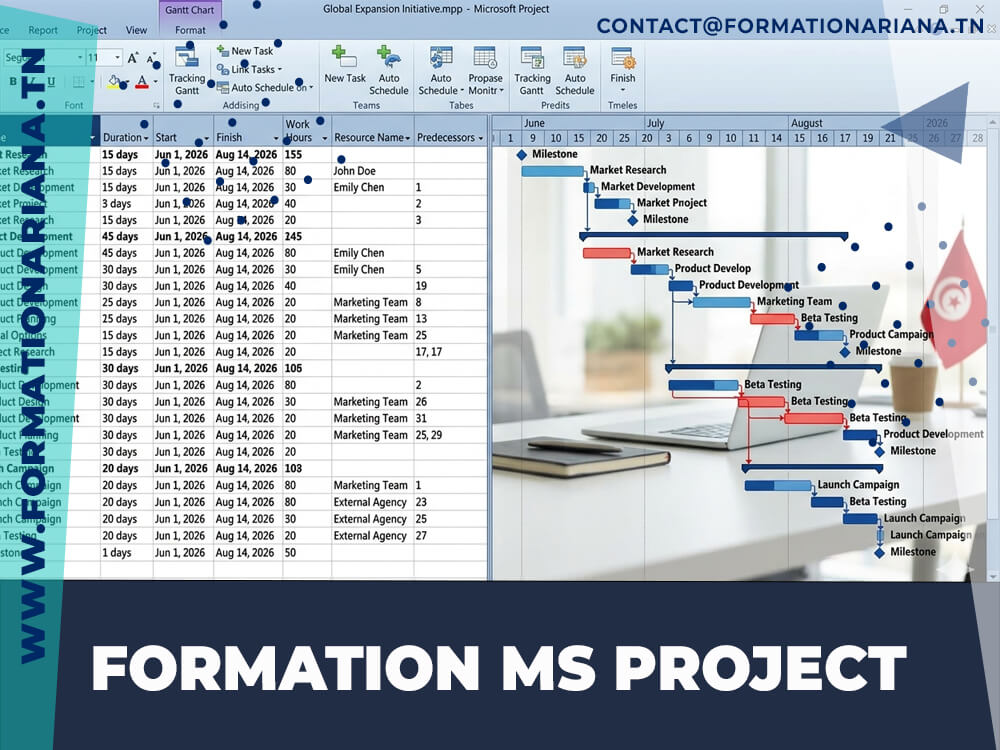Open the Project tab
Image resolution: width=1000 pixels, height=750 pixels.
coord(92,30)
